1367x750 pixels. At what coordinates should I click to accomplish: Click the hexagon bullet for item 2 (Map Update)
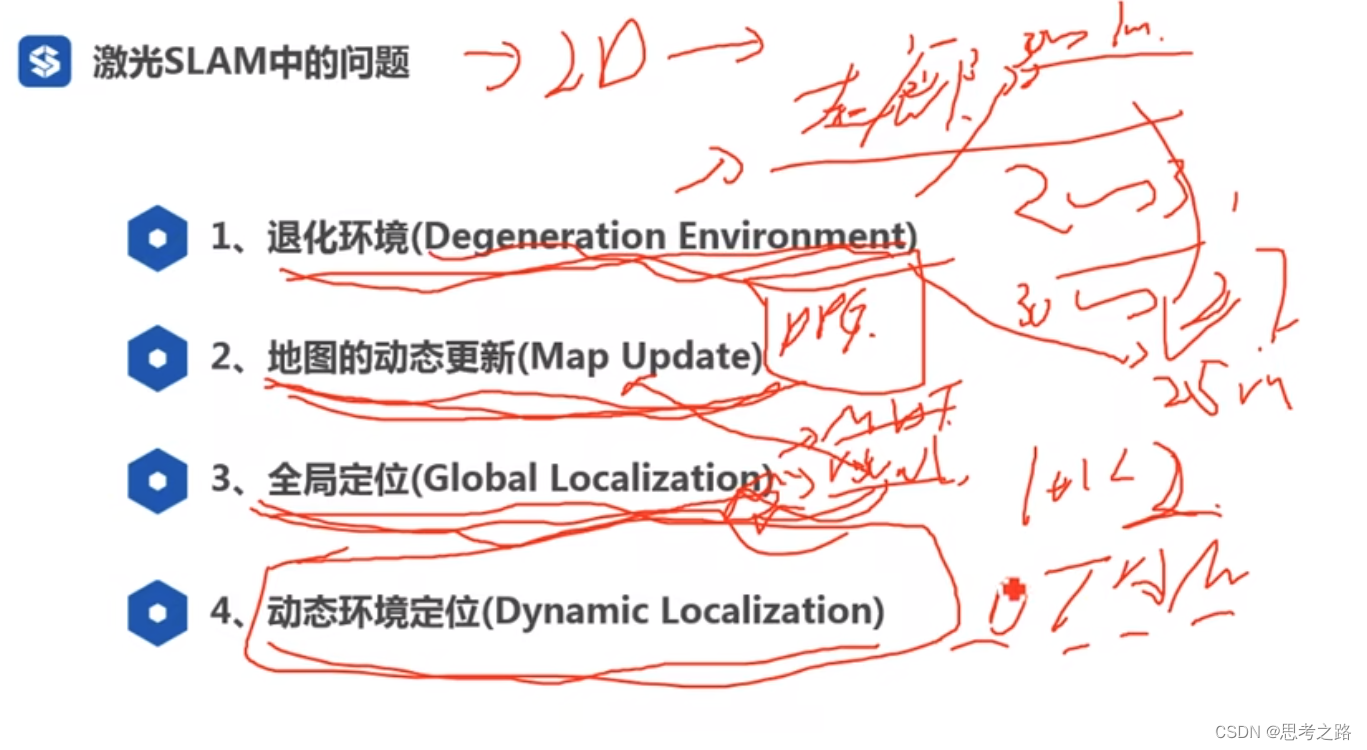tap(157, 358)
